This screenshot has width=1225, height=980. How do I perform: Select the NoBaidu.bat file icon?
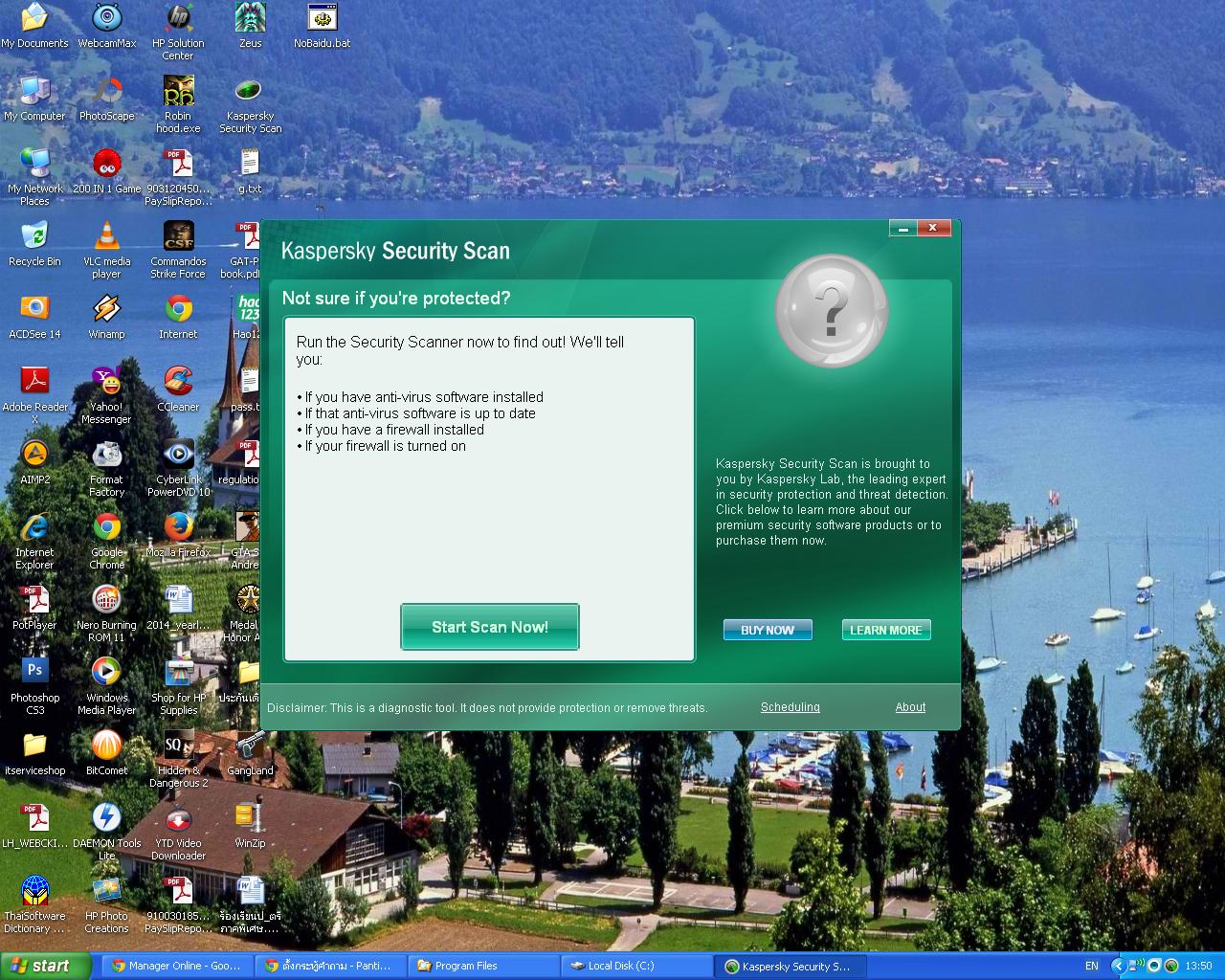pos(322,26)
